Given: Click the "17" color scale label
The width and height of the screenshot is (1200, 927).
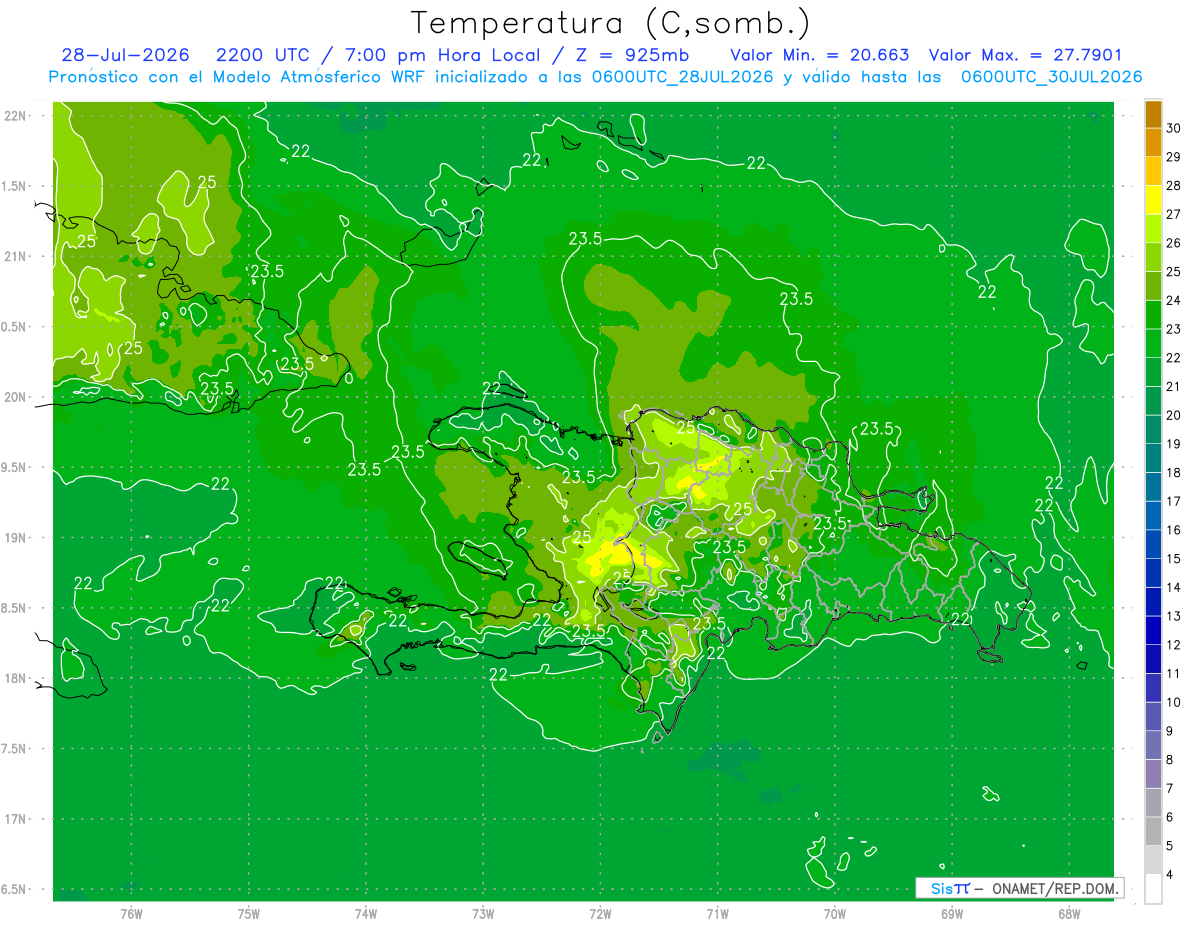Looking at the screenshot, I should point(1175,501).
